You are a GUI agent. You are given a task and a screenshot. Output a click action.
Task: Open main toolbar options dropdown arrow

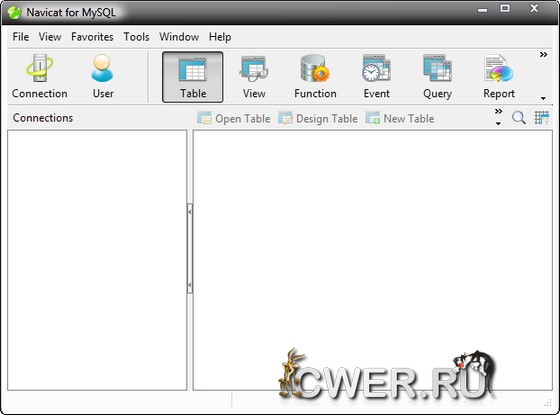(543, 98)
